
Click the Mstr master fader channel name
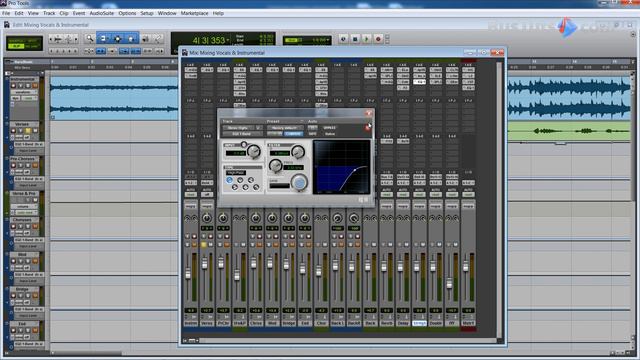point(468,323)
